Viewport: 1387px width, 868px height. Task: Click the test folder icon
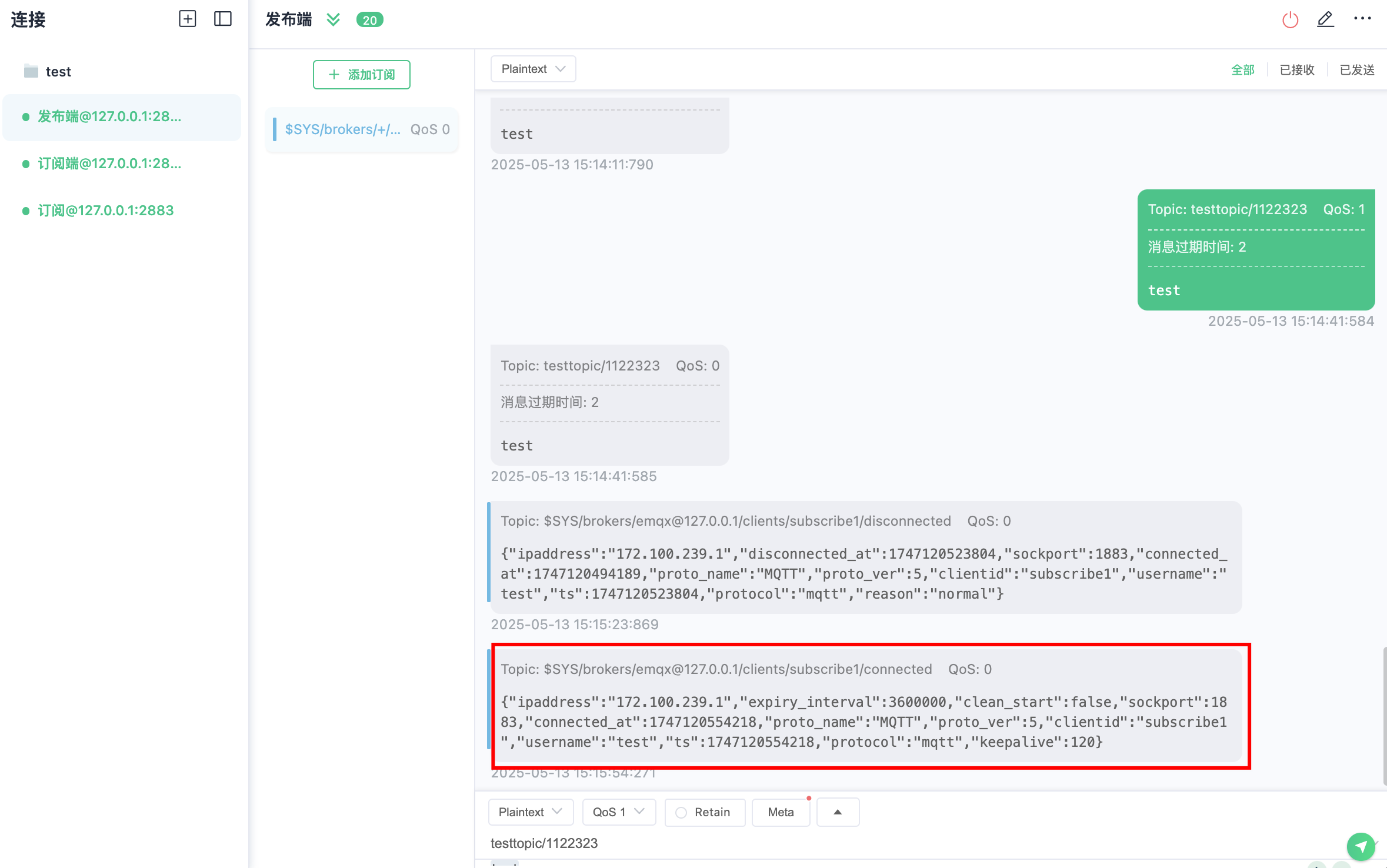point(31,71)
